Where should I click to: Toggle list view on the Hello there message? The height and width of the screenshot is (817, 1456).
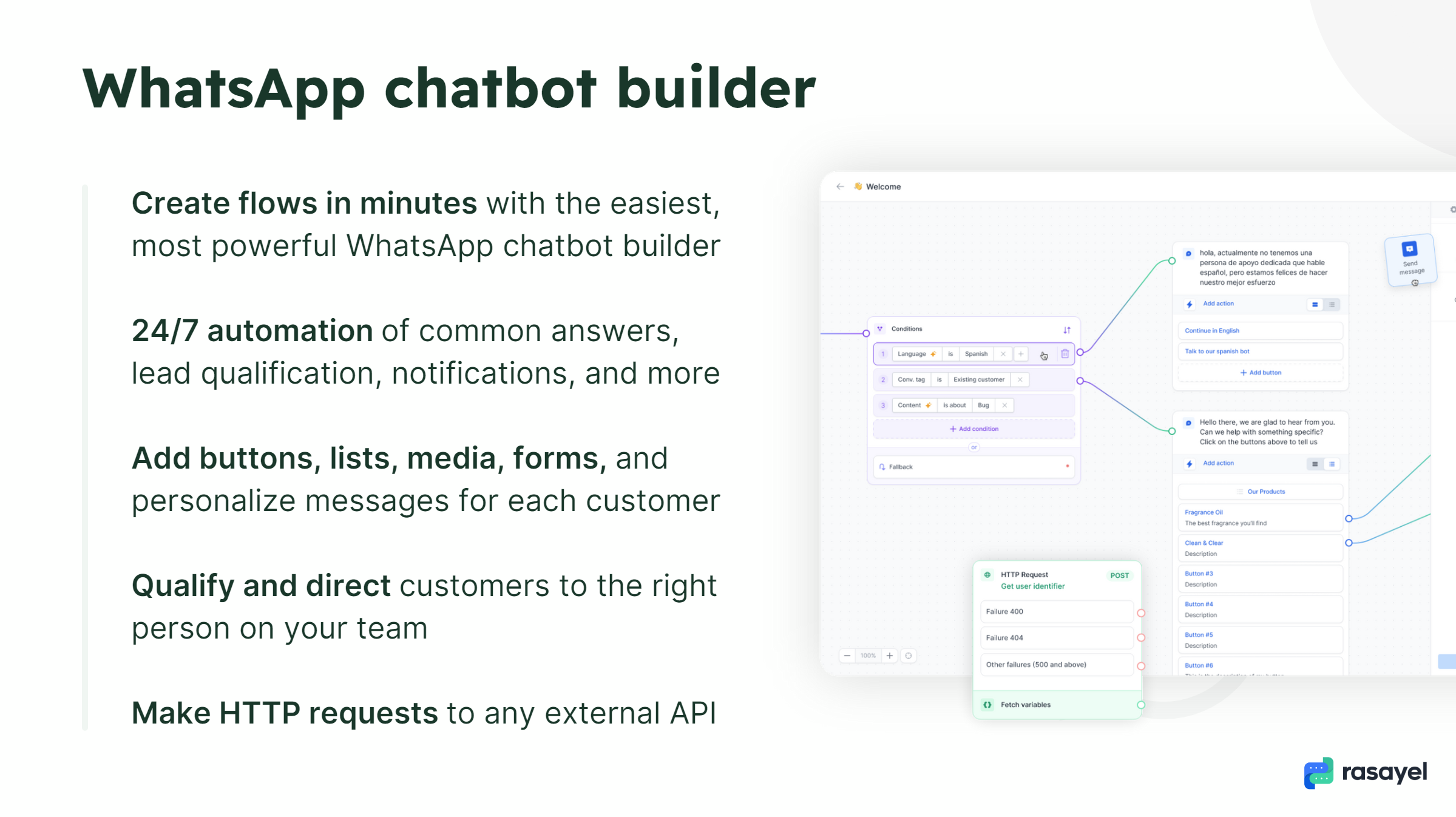pyautogui.click(x=1332, y=464)
